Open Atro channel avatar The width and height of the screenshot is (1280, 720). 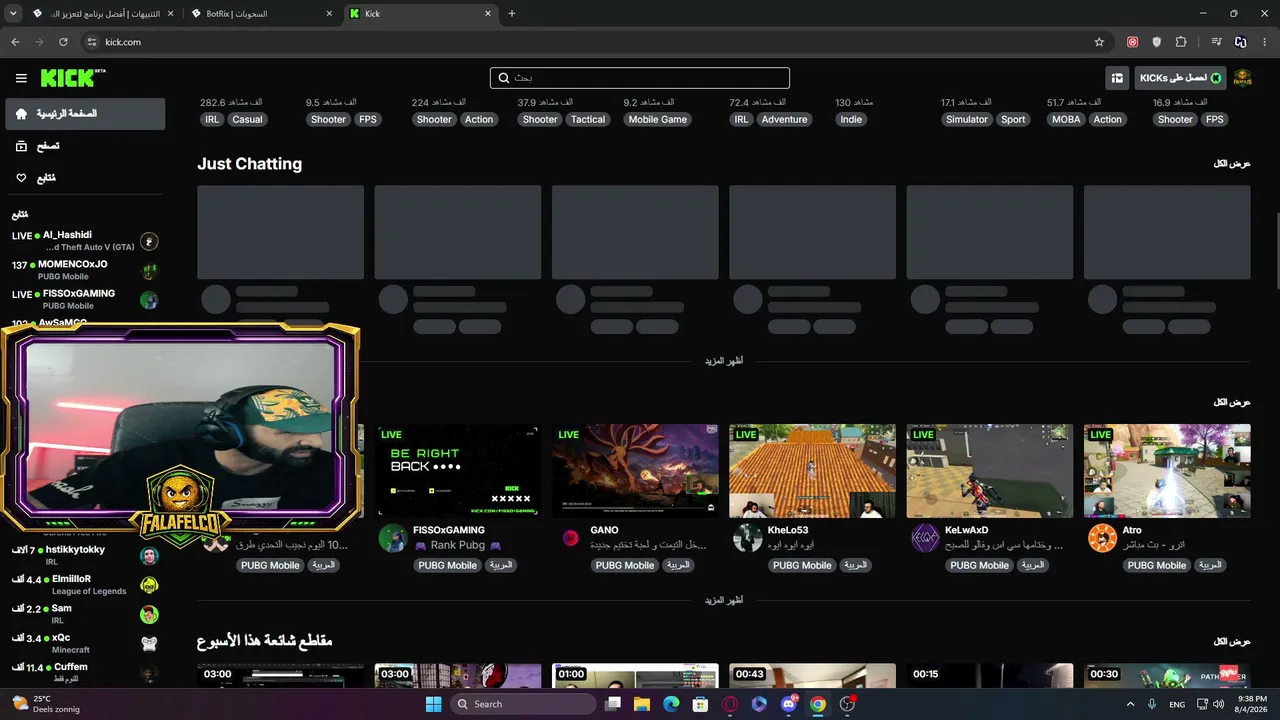click(1102, 538)
